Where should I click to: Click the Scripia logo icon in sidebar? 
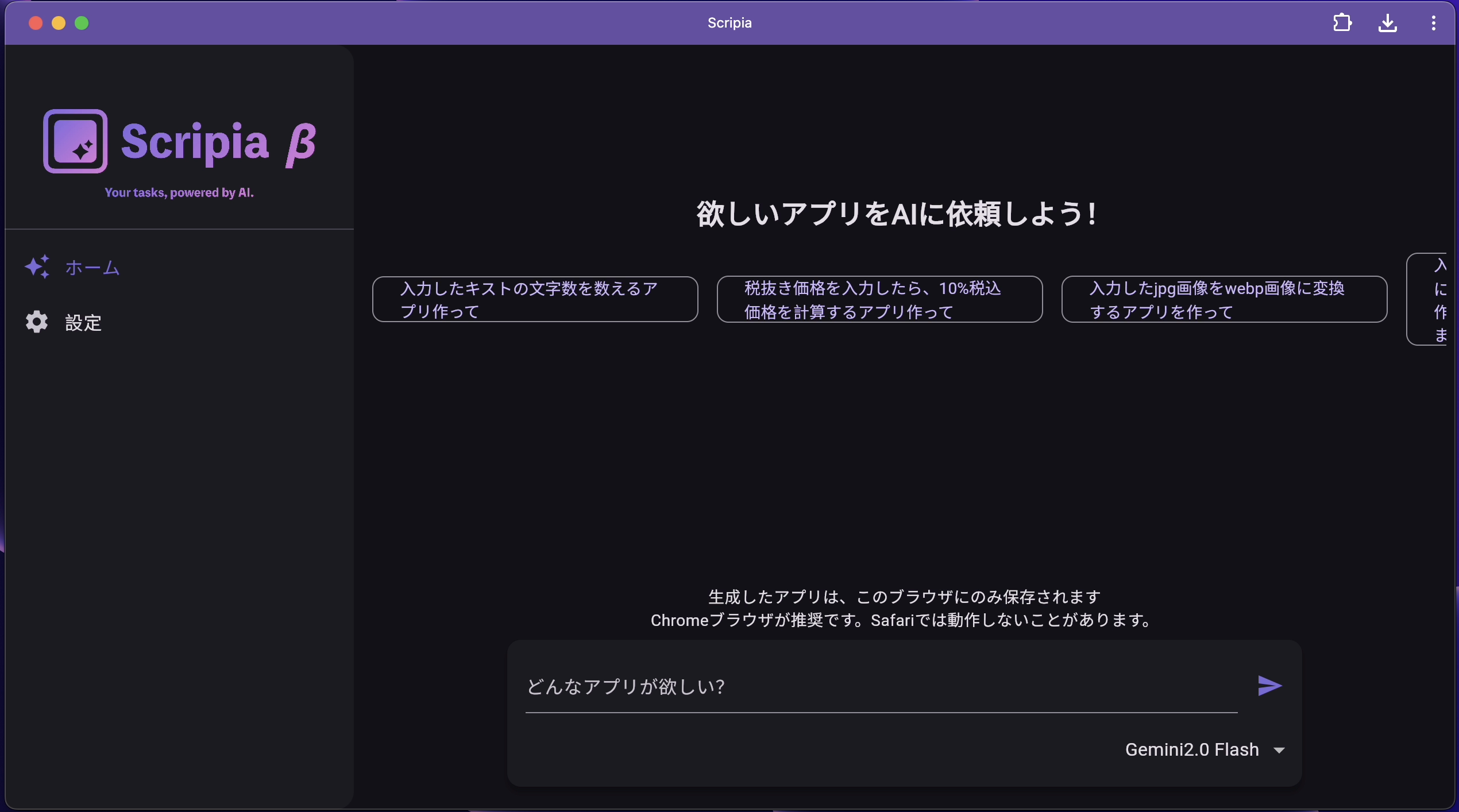click(x=75, y=141)
